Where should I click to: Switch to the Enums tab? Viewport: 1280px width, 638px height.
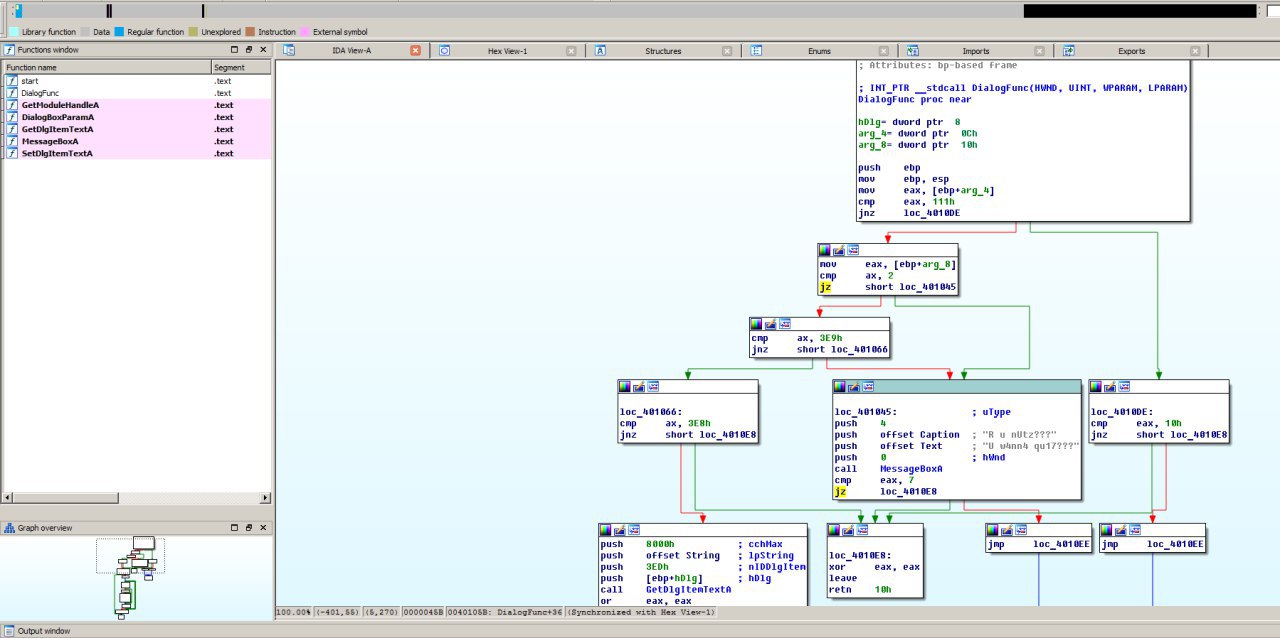[x=818, y=51]
